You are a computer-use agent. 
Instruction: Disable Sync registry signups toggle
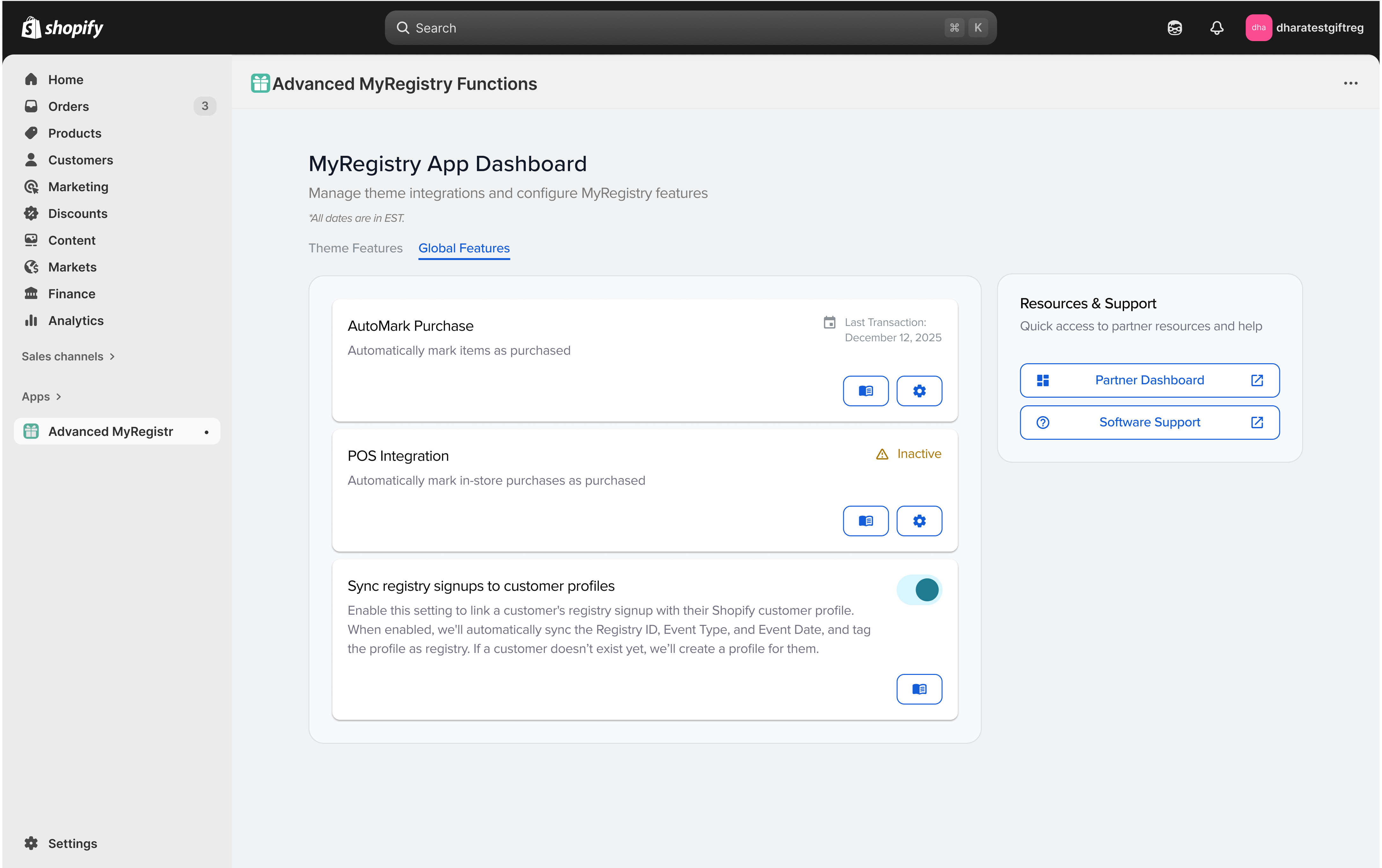coord(919,590)
